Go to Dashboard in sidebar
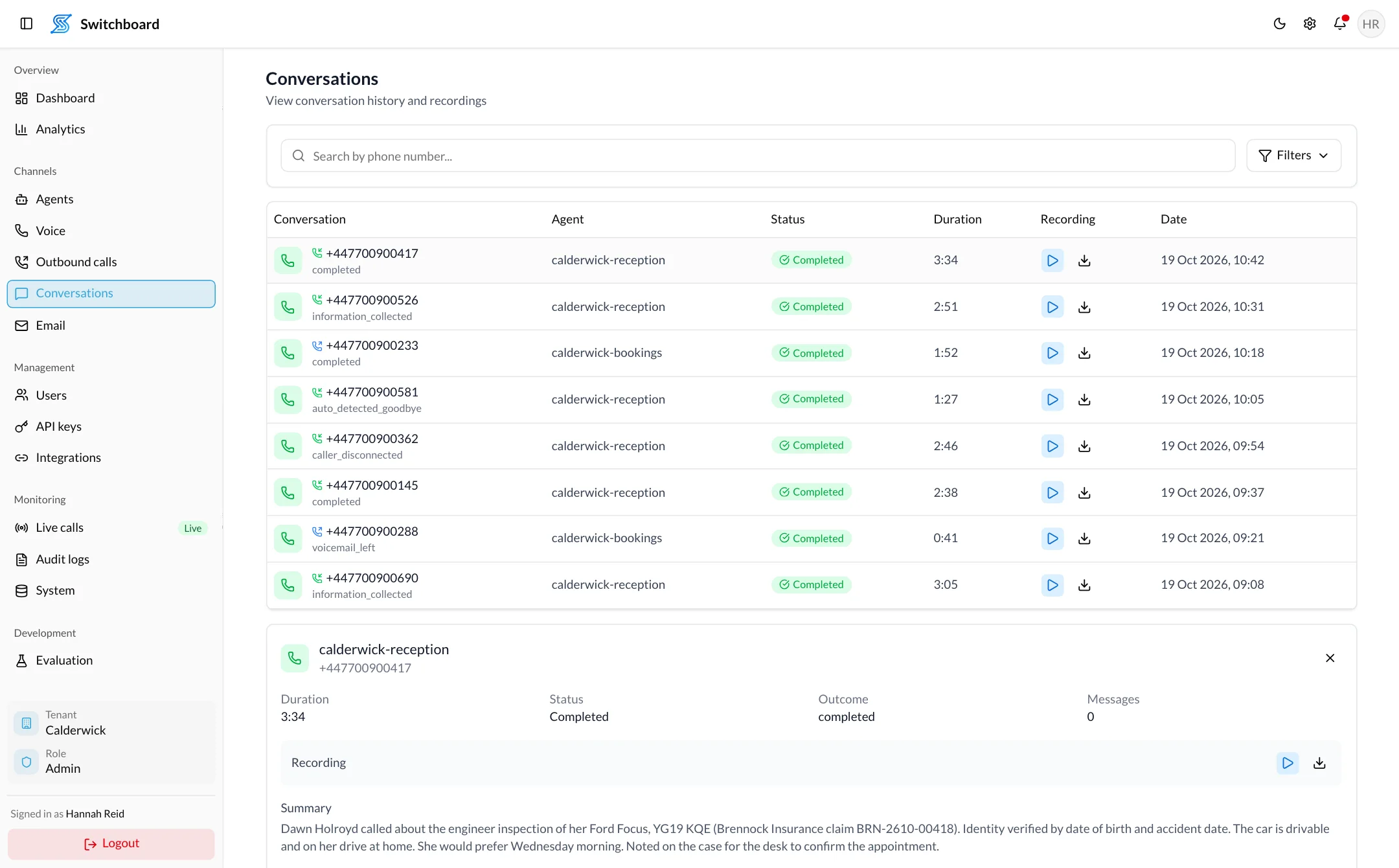The image size is (1399, 868). click(111, 98)
